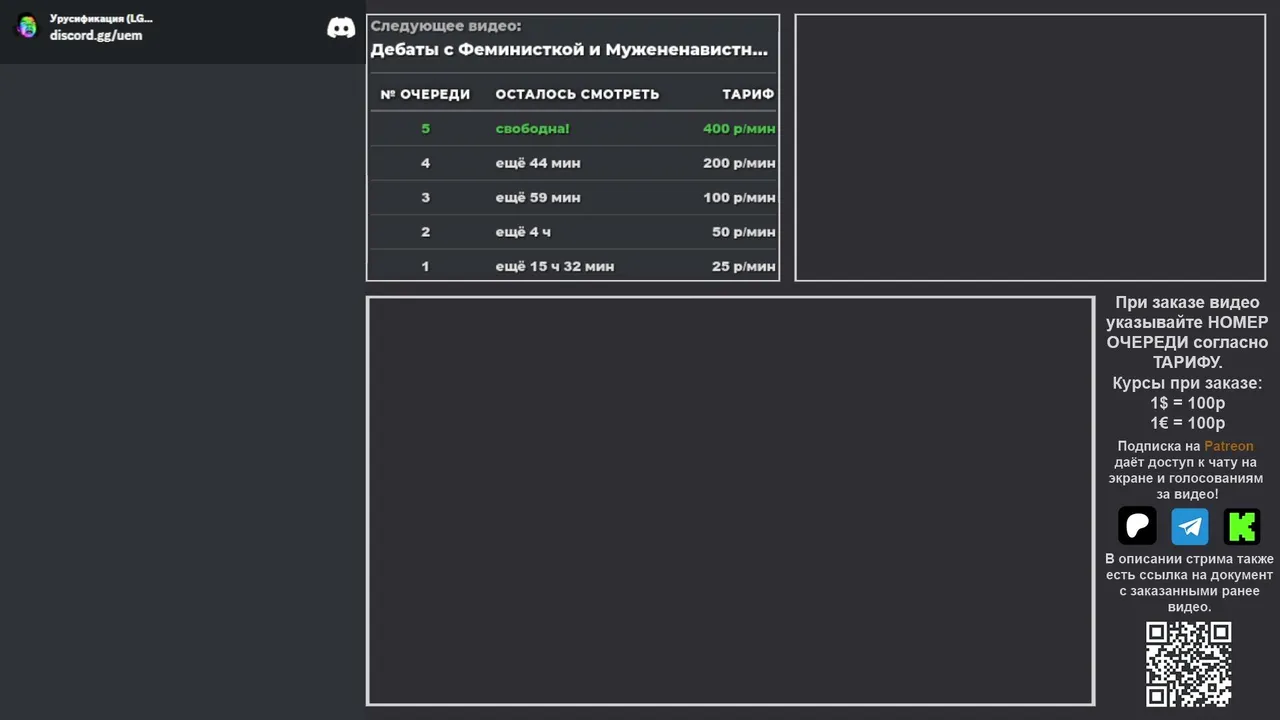Click the orange Patreon word link
The width and height of the screenshot is (1280, 720).
coord(1229,446)
